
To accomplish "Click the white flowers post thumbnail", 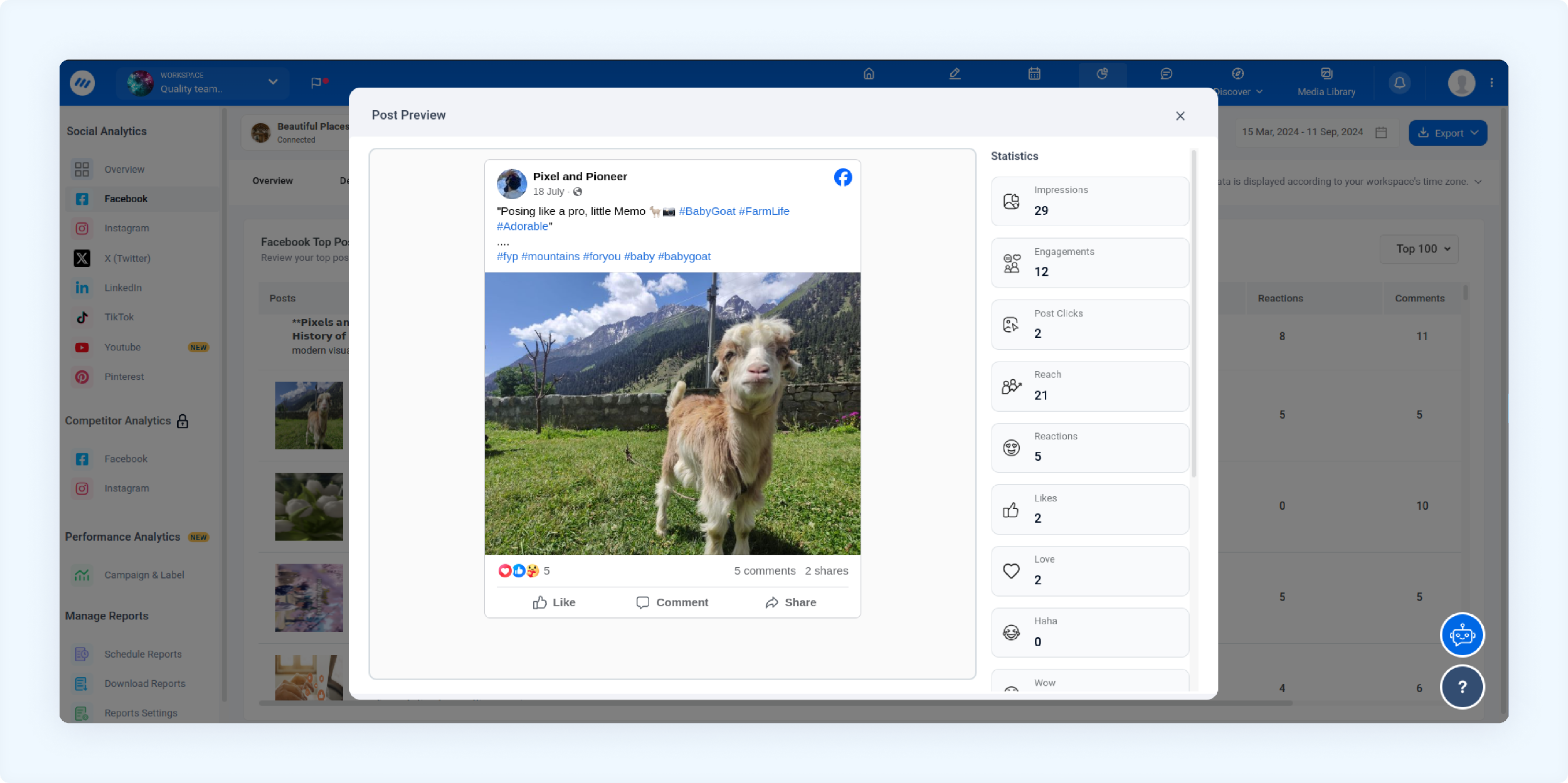I will point(308,506).
